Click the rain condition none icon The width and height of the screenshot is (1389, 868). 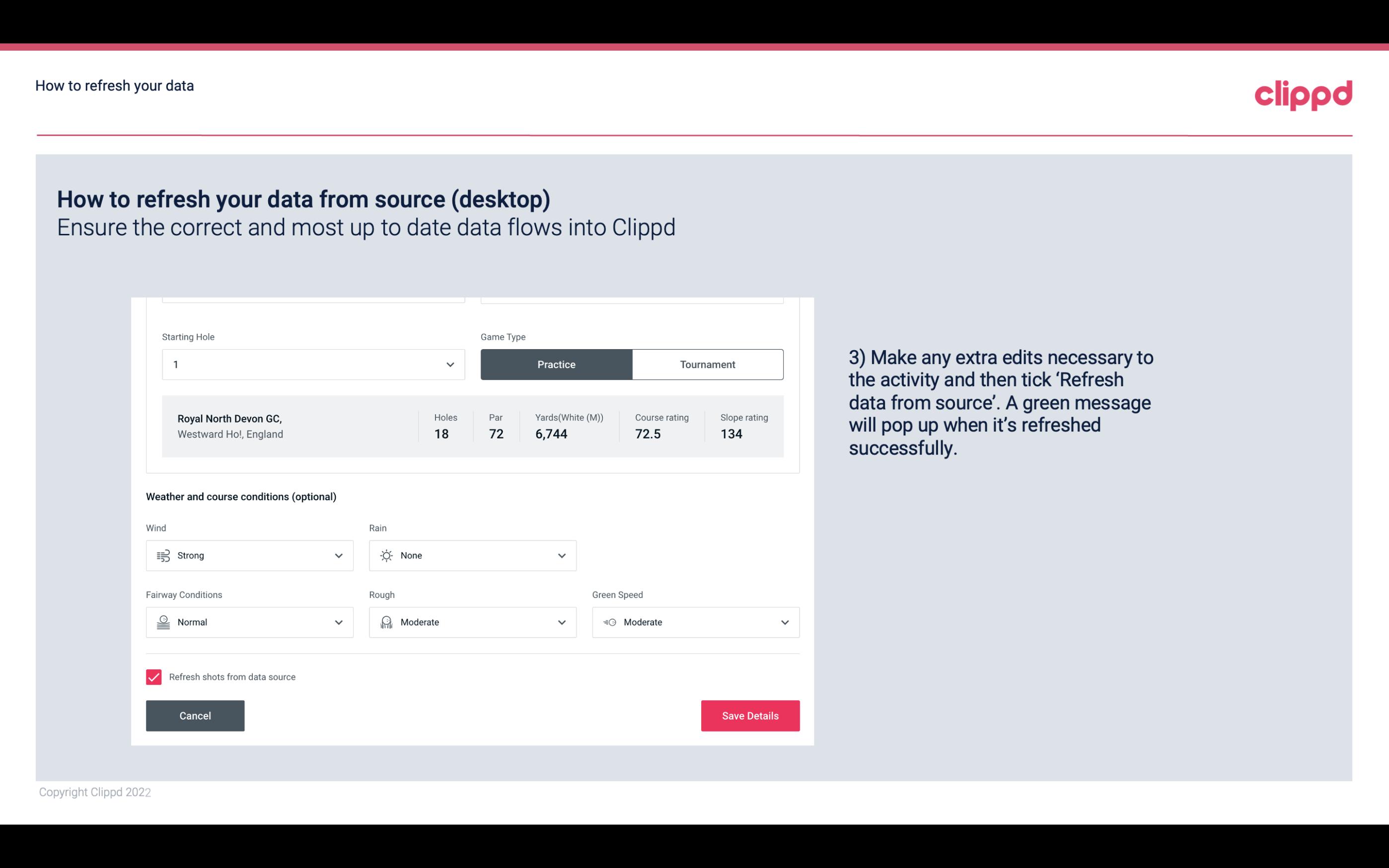coord(386,555)
